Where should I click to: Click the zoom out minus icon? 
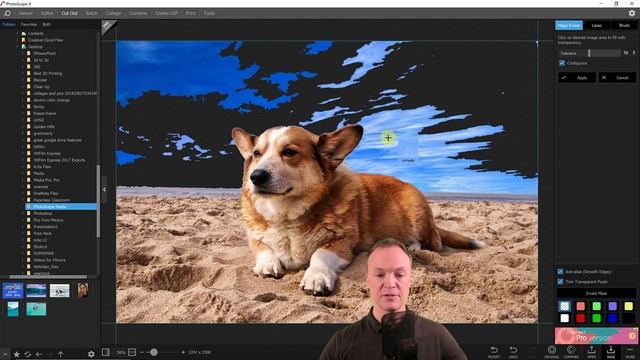pyautogui.click(x=142, y=352)
